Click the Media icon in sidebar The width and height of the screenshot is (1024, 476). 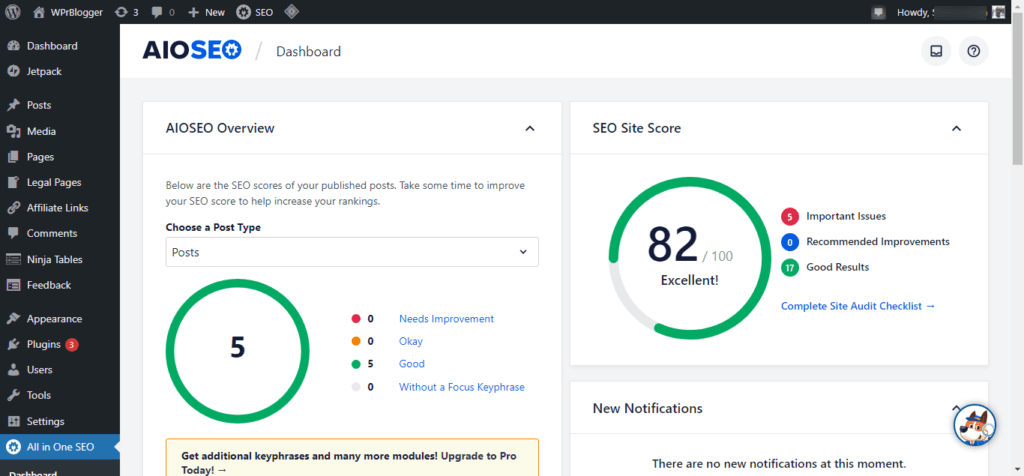13,131
